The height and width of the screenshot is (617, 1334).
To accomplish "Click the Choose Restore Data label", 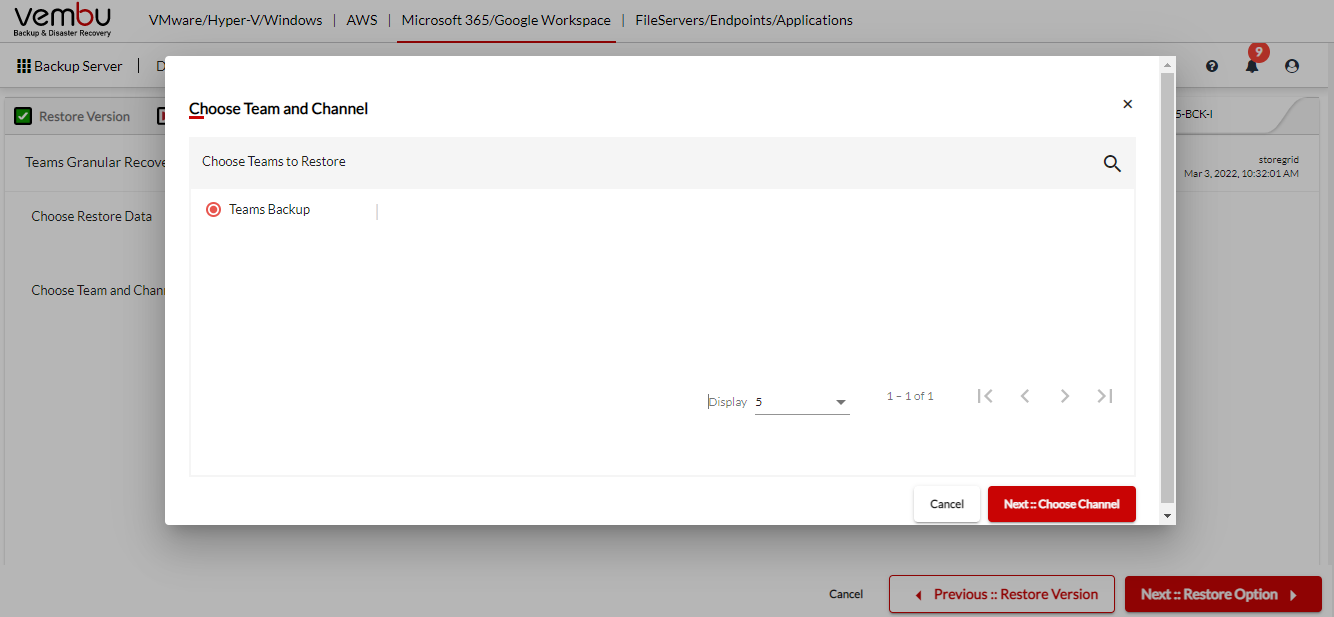I will 92,216.
